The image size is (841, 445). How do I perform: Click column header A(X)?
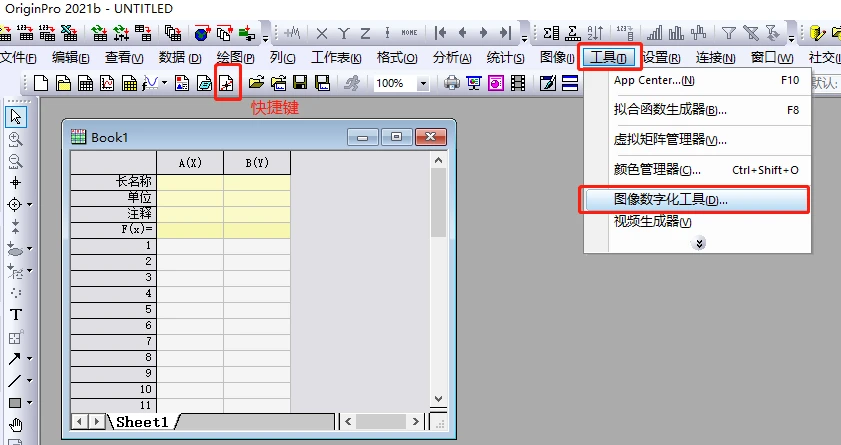click(x=190, y=163)
